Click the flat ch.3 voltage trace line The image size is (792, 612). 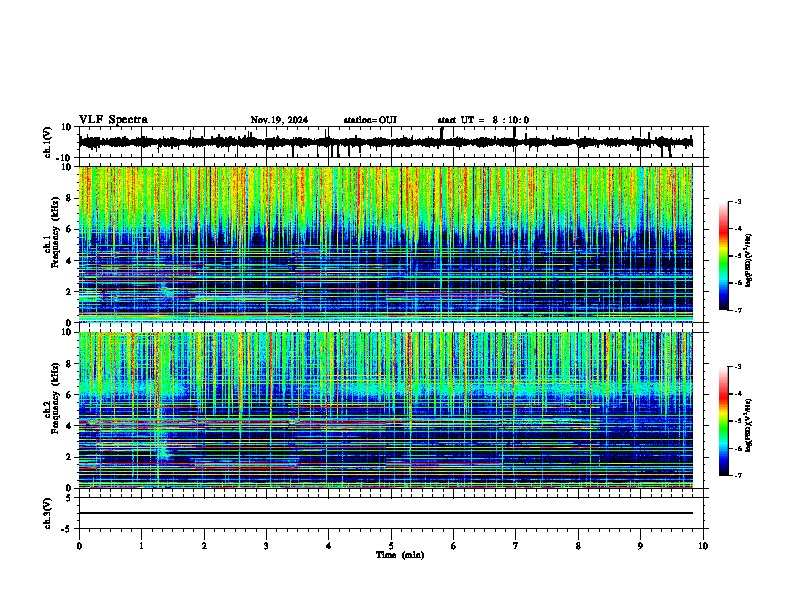pos(385,513)
